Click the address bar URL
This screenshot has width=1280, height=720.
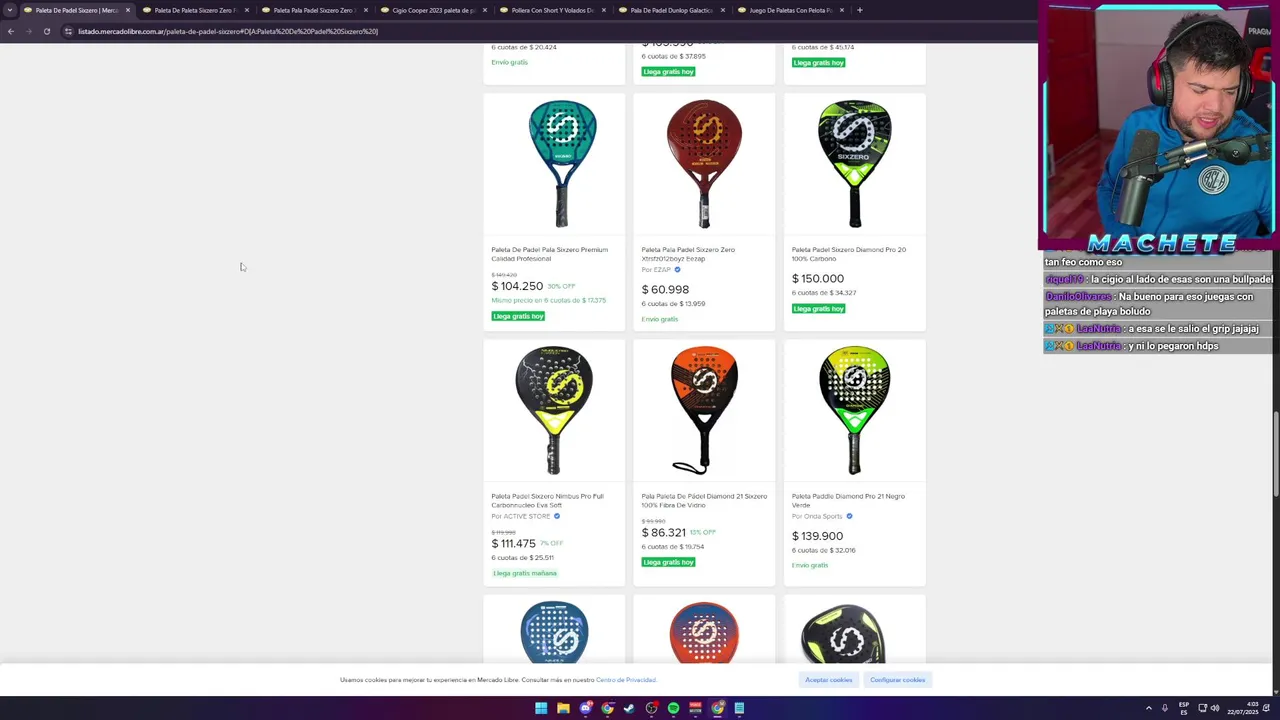click(x=228, y=31)
